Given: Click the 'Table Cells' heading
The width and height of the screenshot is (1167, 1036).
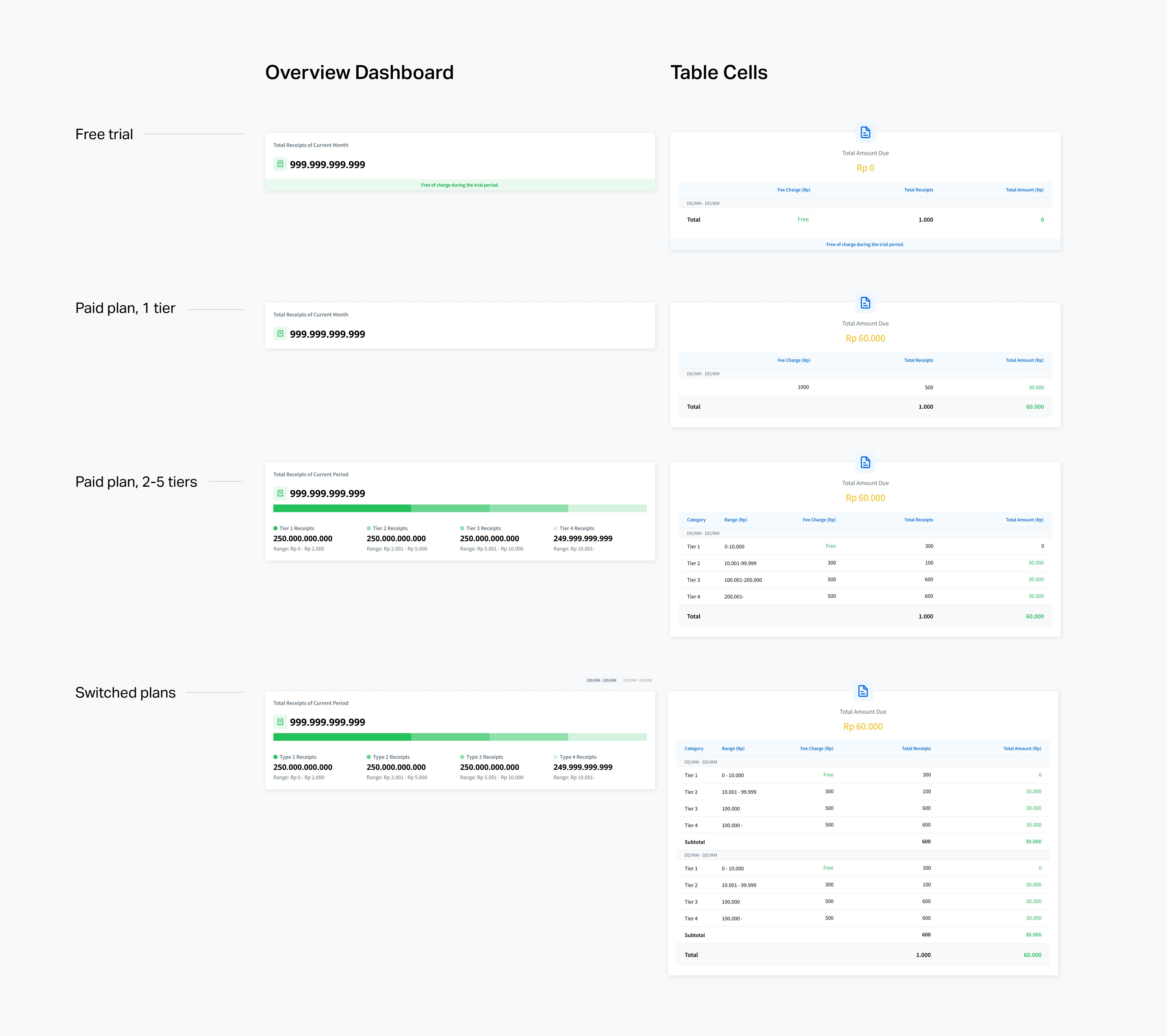Looking at the screenshot, I should (x=719, y=73).
